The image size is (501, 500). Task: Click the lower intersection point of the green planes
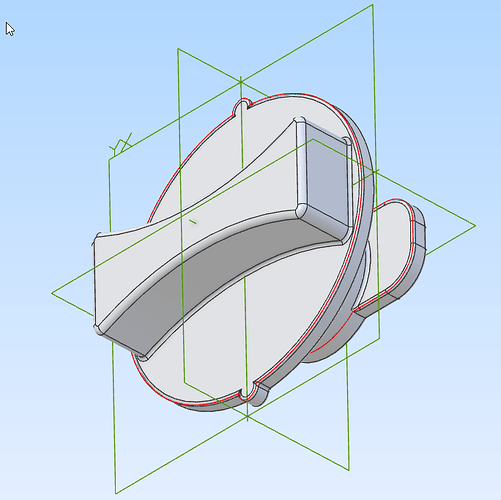pos(247,417)
